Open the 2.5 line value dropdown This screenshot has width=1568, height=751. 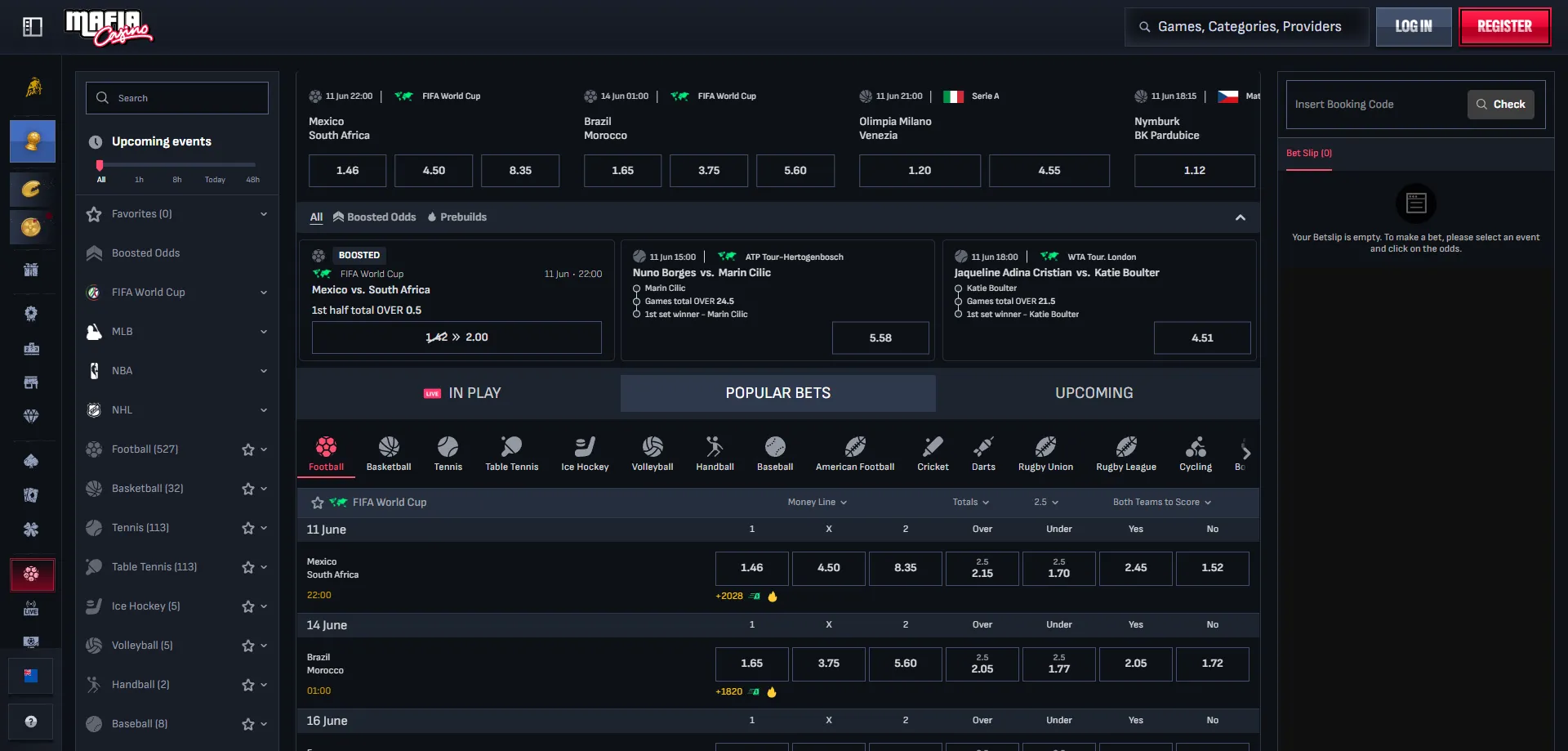(1046, 503)
